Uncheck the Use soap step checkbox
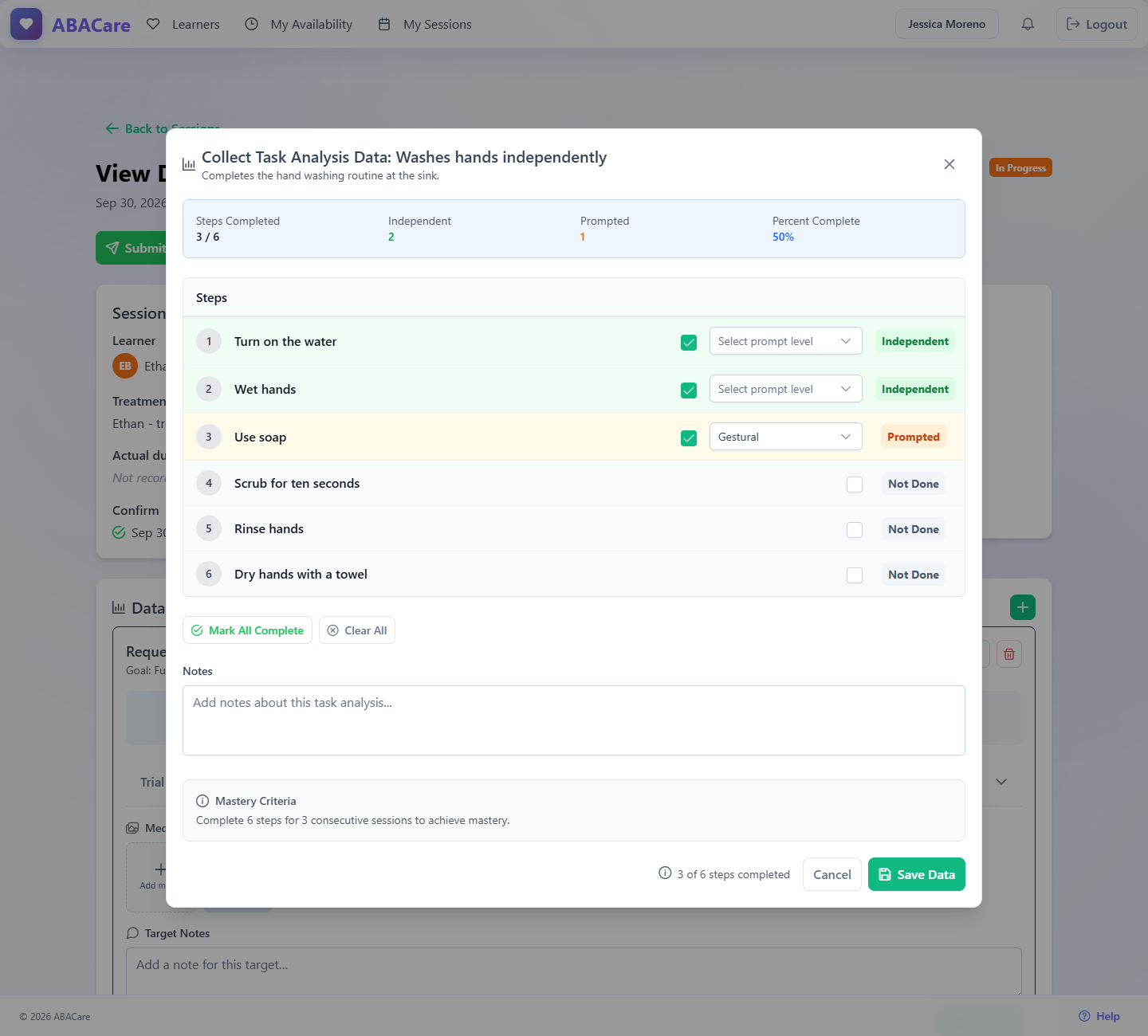The height and width of the screenshot is (1036, 1148). tap(689, 438)
